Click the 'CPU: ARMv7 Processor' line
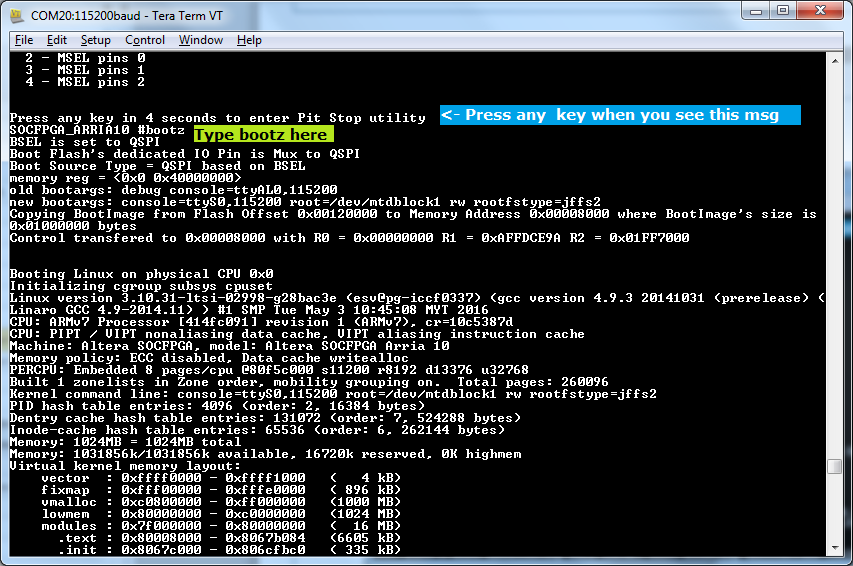 (261, 322)
